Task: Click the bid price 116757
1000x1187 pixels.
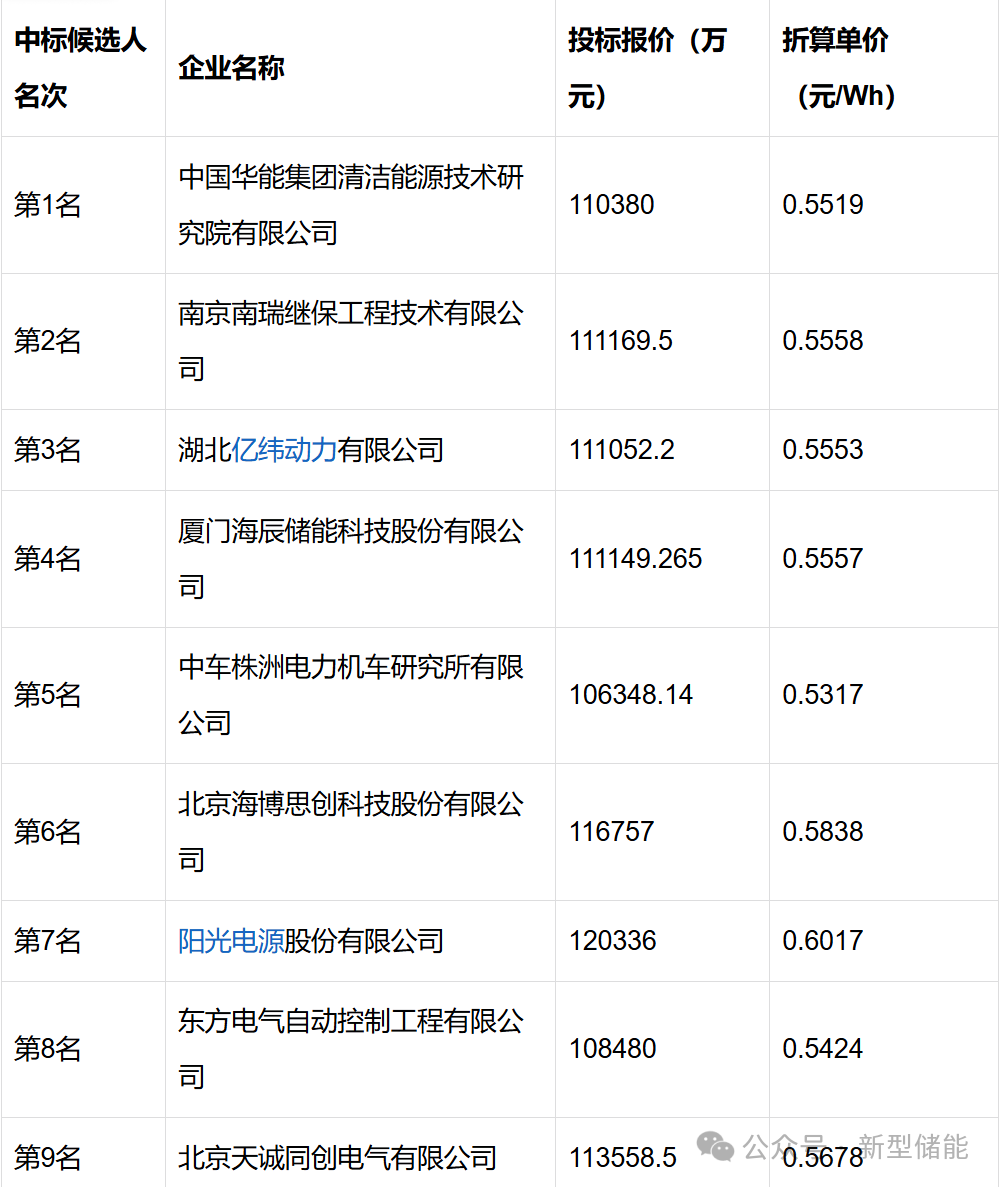Action: click(x=612, y=832)
